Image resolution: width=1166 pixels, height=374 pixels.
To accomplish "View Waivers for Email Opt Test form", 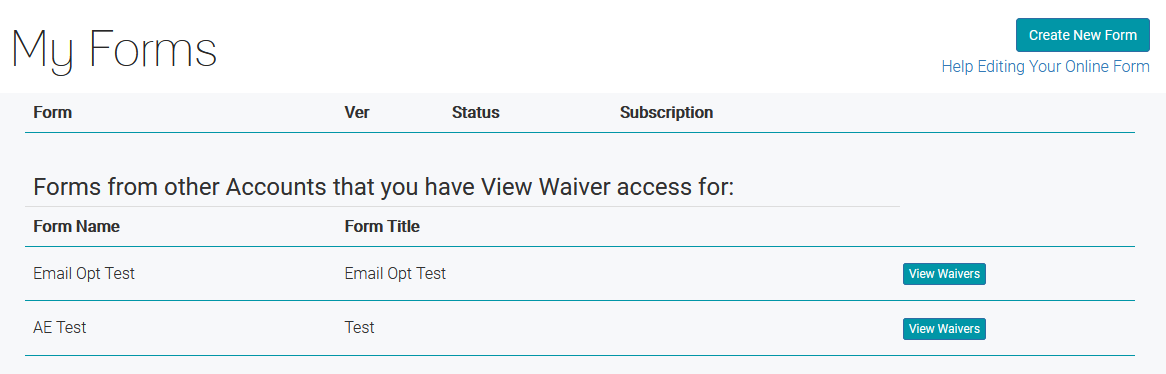I will tap(944, 274).
